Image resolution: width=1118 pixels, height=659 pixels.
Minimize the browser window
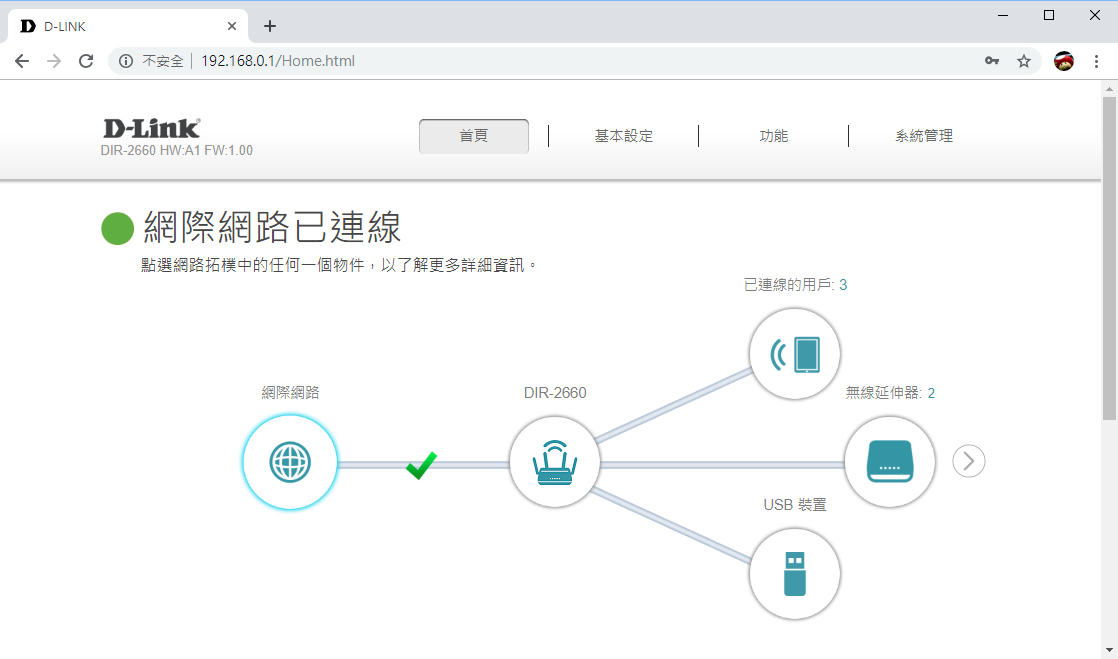[1003, 15]
